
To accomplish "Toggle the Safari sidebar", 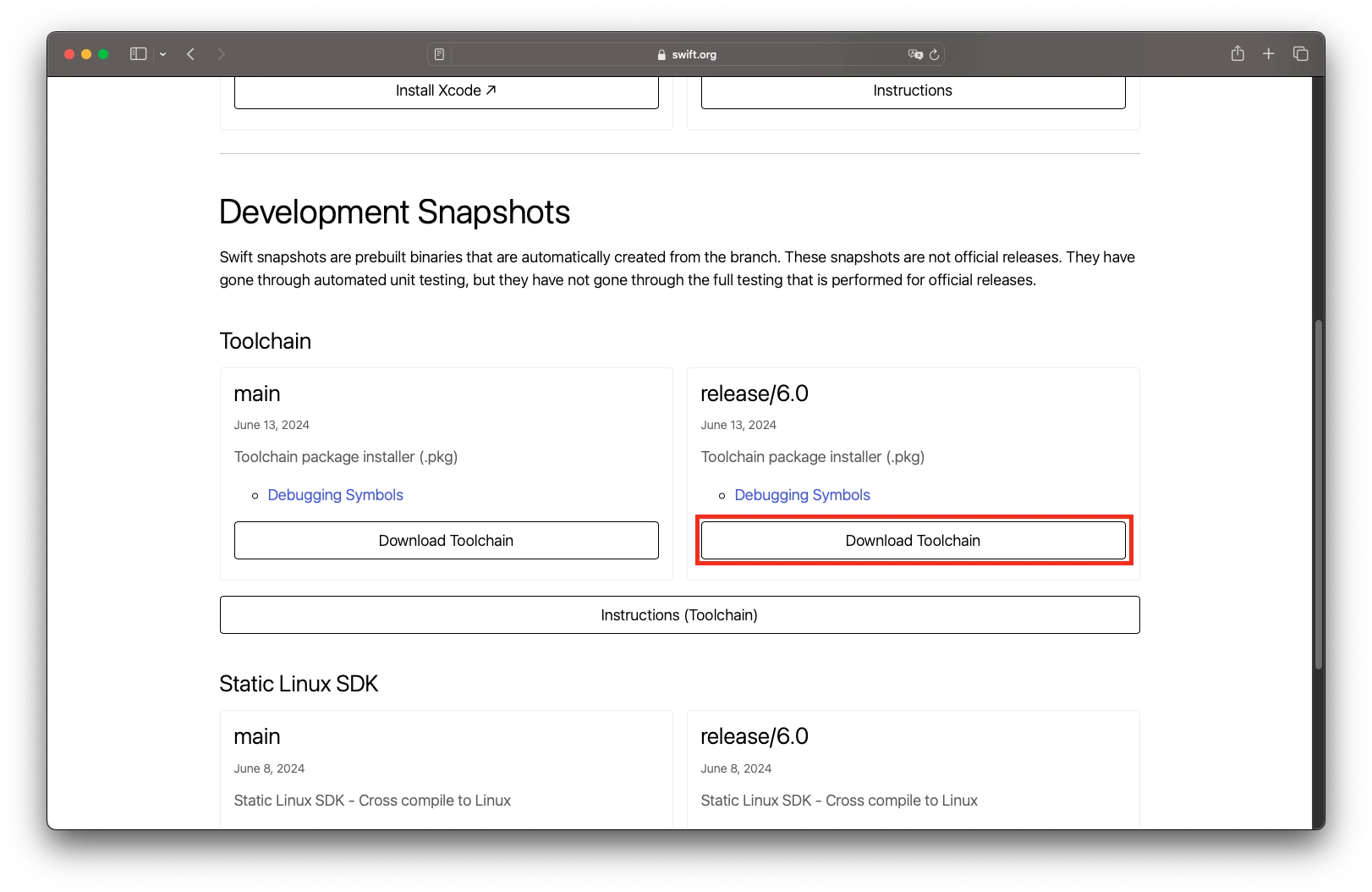I will pos(138,53).
